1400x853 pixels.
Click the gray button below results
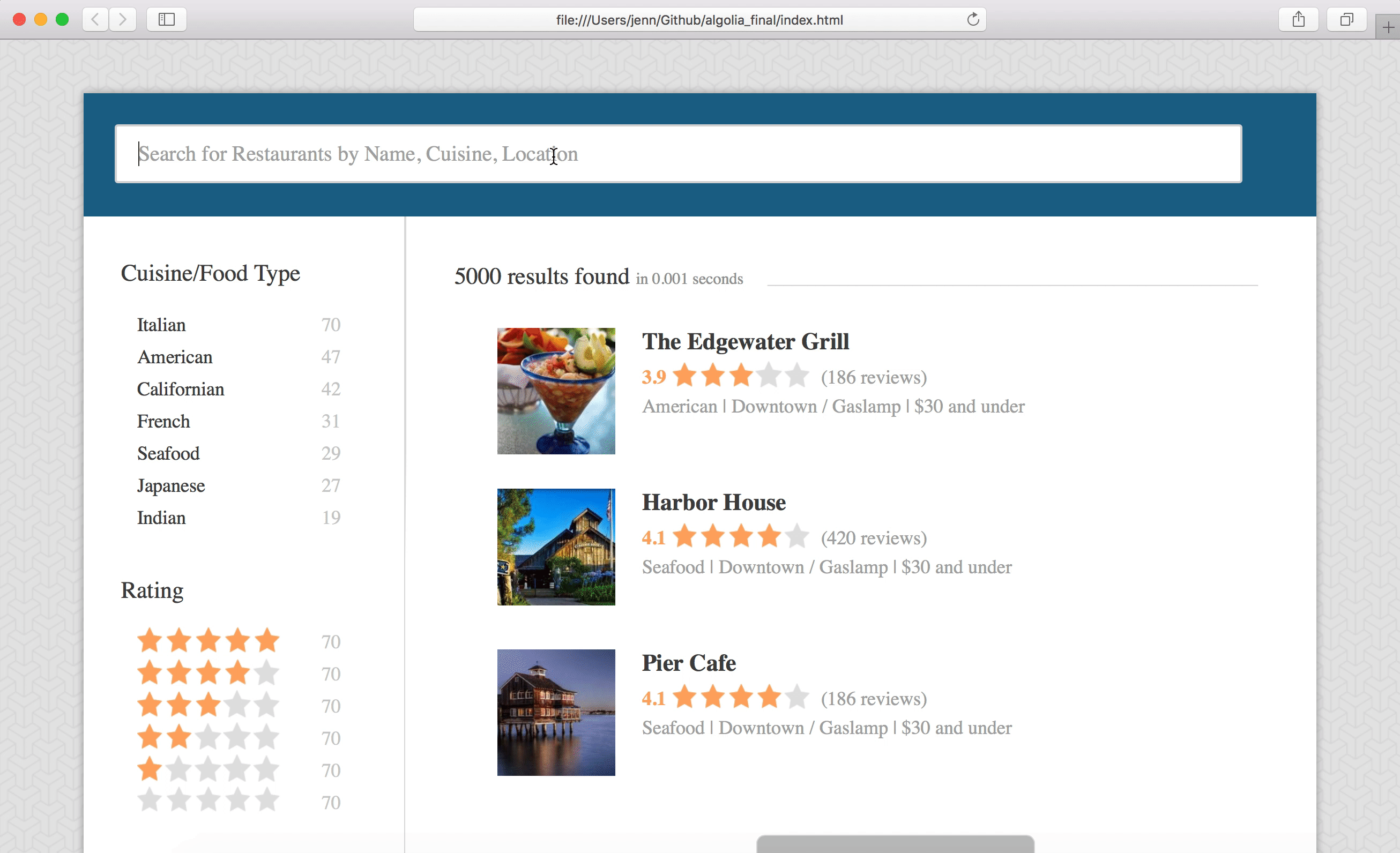[895, 844]
